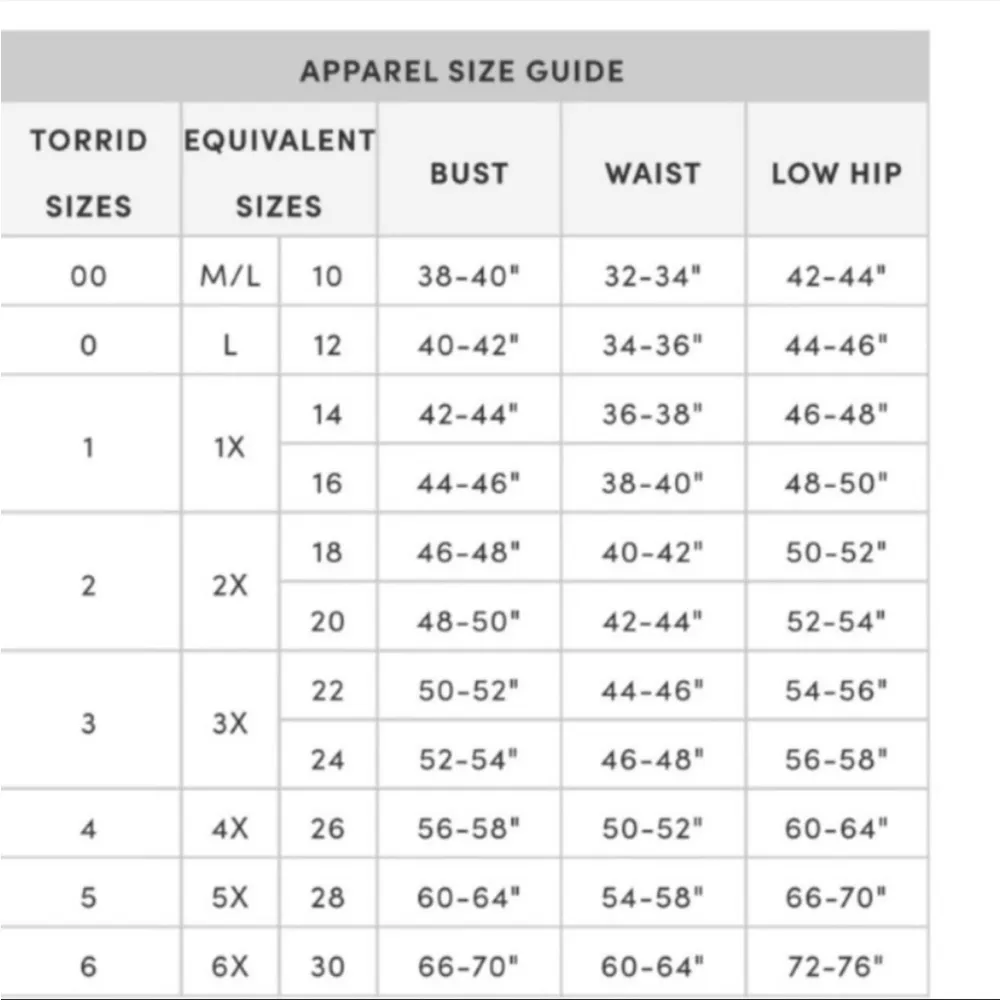Click the 2X equivalent size cell
1000x1000 pixels.
tap(230, 585)
